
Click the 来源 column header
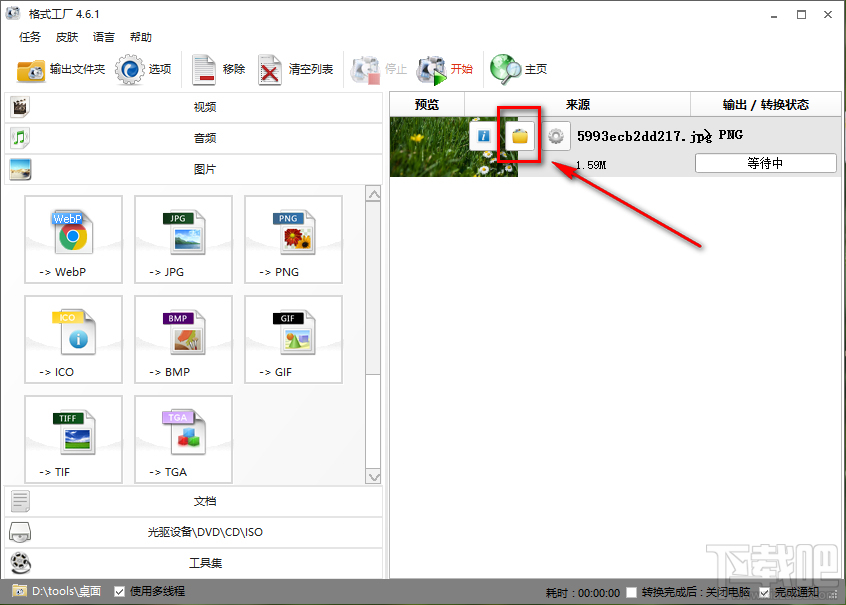577,105
